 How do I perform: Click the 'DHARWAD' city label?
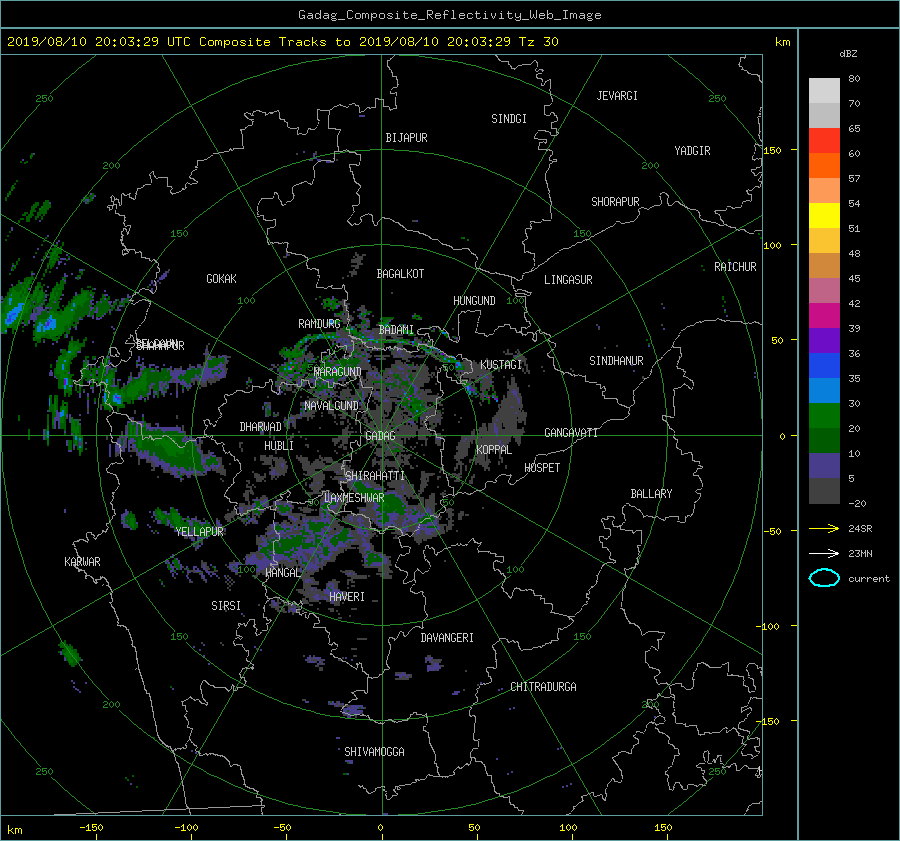pos(261,427)
